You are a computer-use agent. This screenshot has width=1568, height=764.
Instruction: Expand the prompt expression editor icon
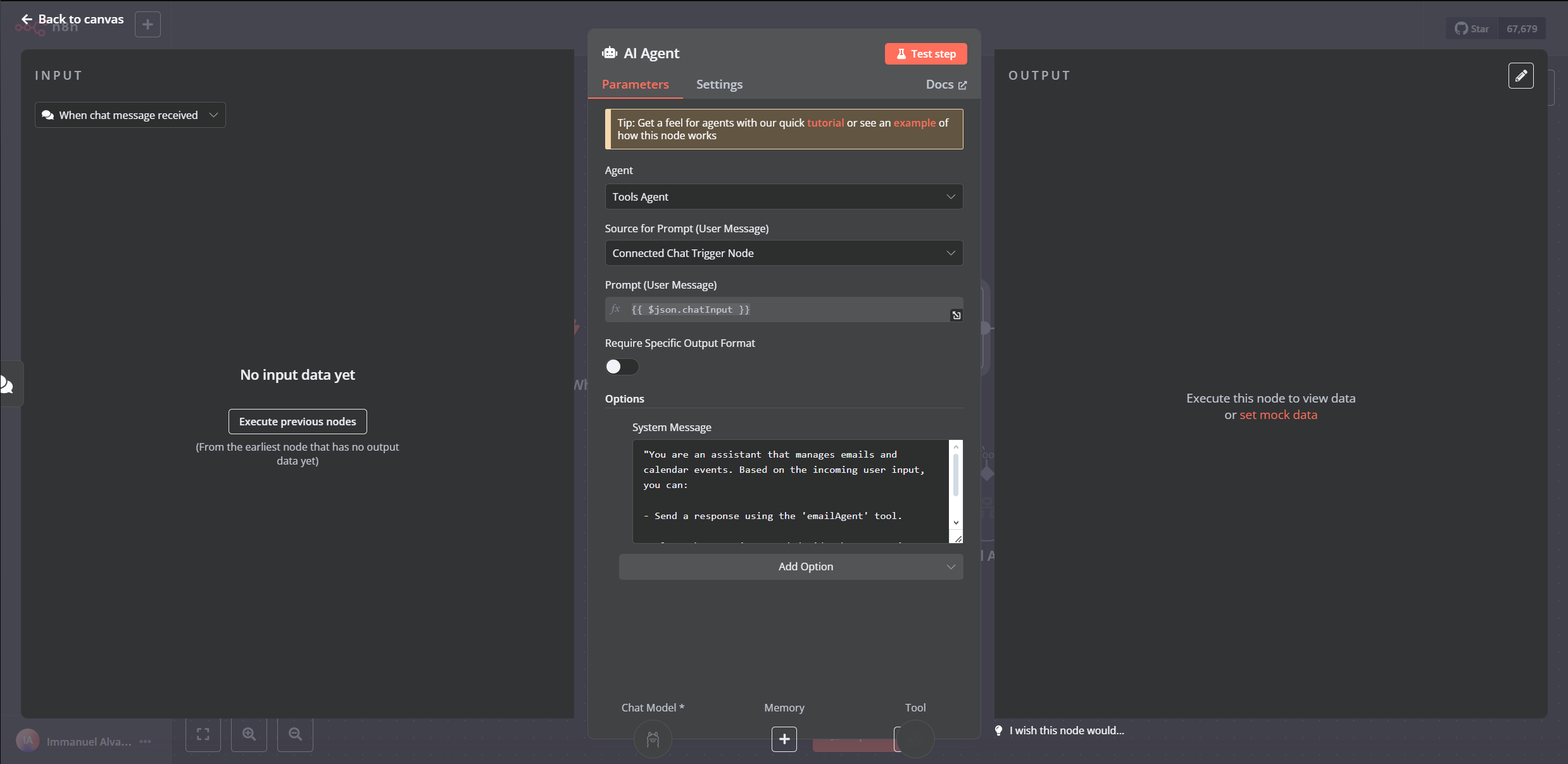tap(956, 315)
